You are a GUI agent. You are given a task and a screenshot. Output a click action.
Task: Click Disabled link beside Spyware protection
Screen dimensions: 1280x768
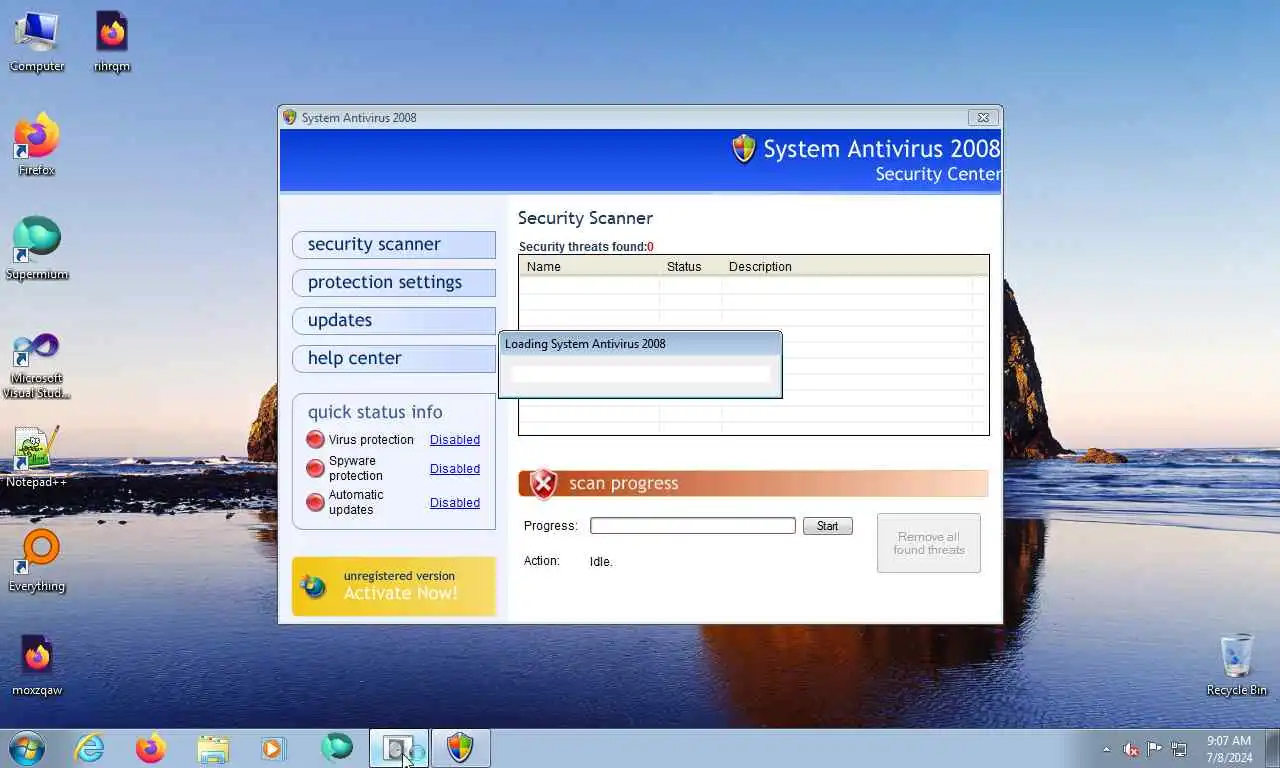click(455, 468)
